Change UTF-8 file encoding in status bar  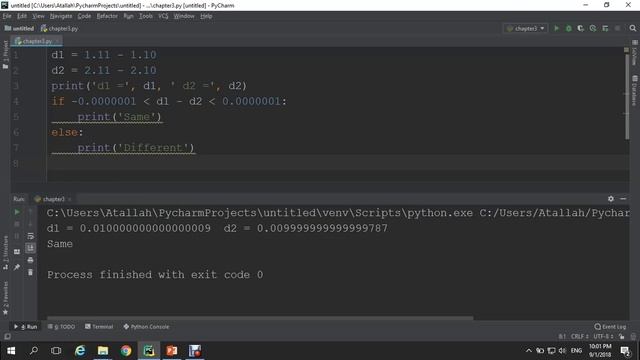coord(603,337)
